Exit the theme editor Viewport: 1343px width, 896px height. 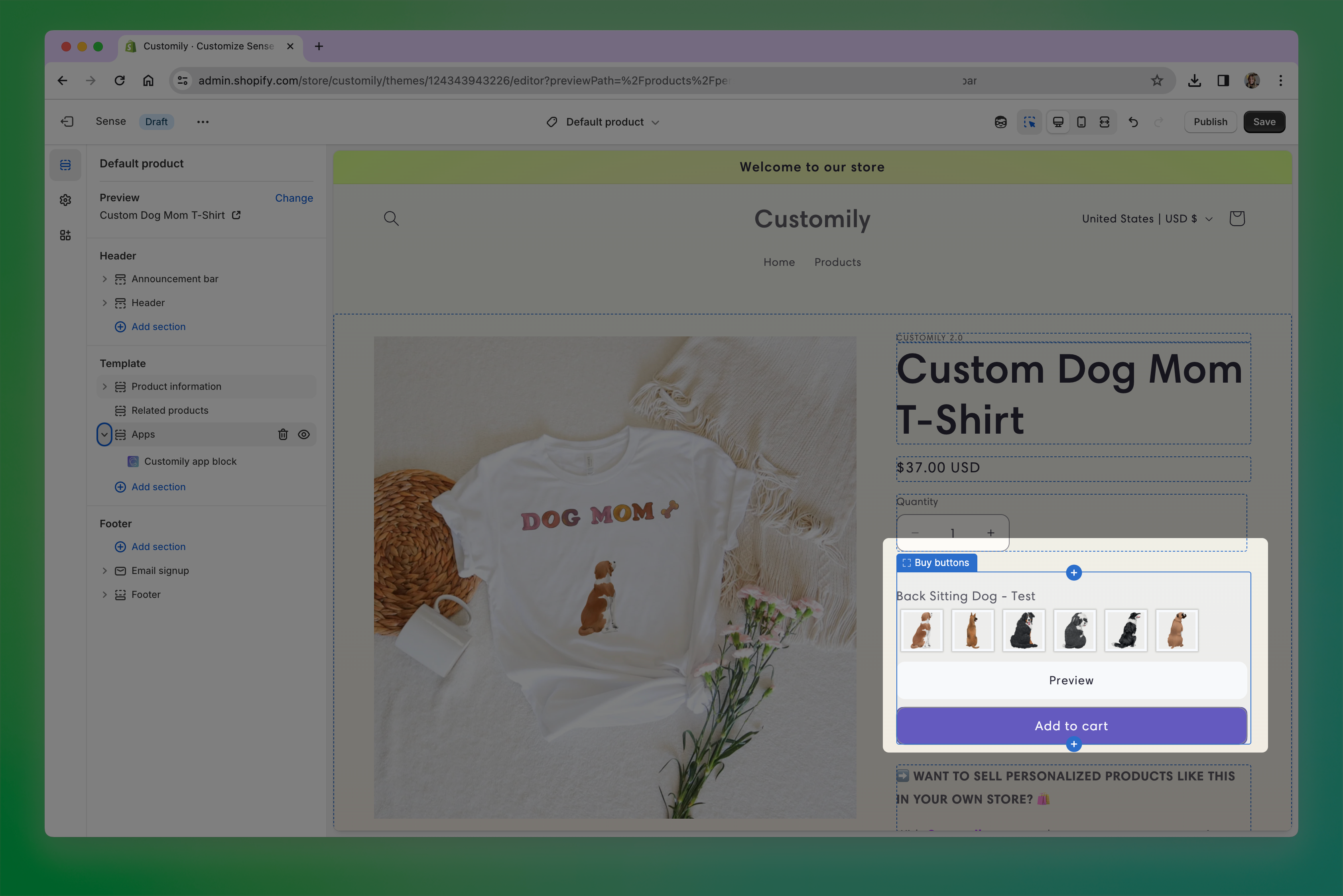67,121
